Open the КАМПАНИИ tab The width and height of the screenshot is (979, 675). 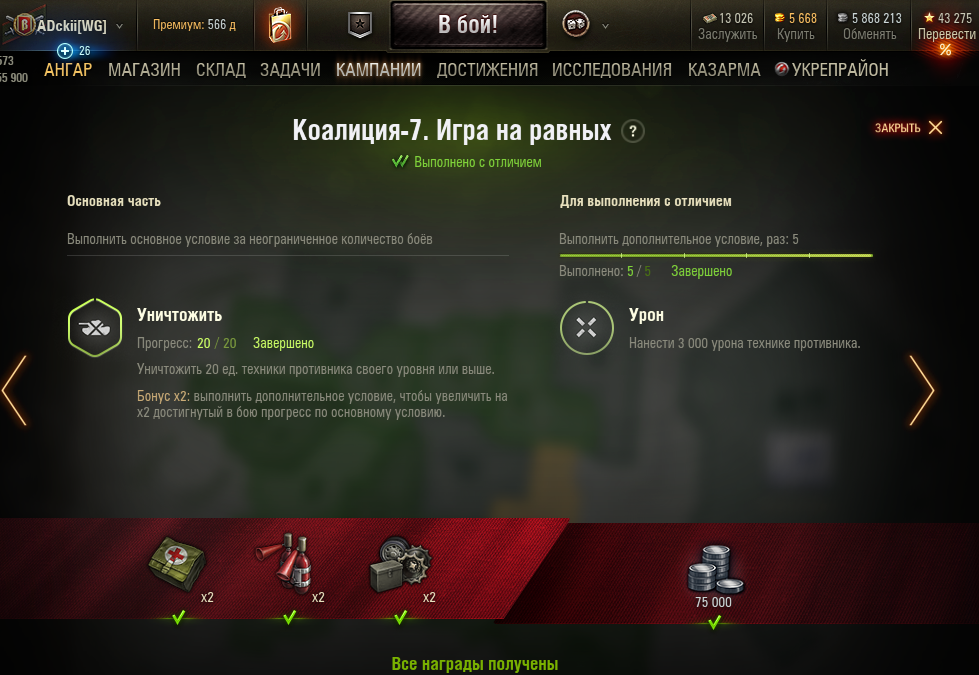pos(378,69)
